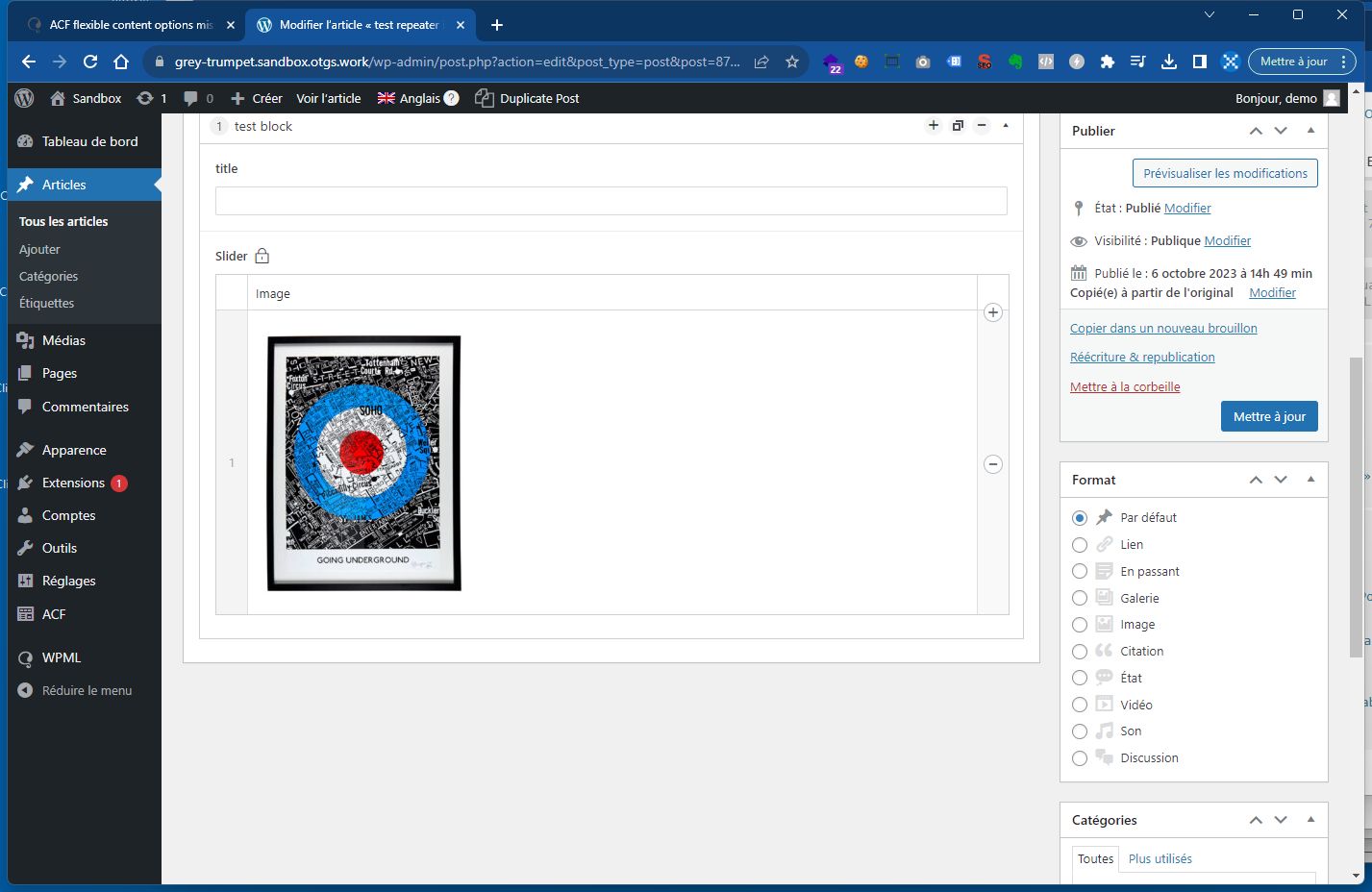Click the Going Underground image thumbnail
1372x892 pixels.
tap(364, 462)
